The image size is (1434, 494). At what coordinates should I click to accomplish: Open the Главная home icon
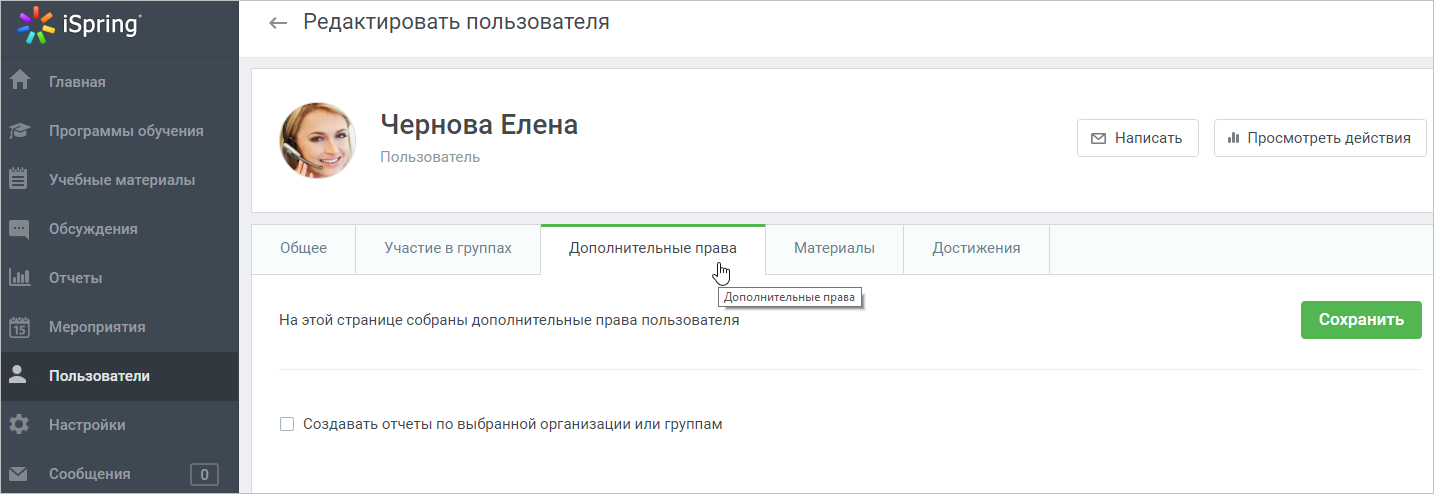pyautogui.click(x=19, y=81)
